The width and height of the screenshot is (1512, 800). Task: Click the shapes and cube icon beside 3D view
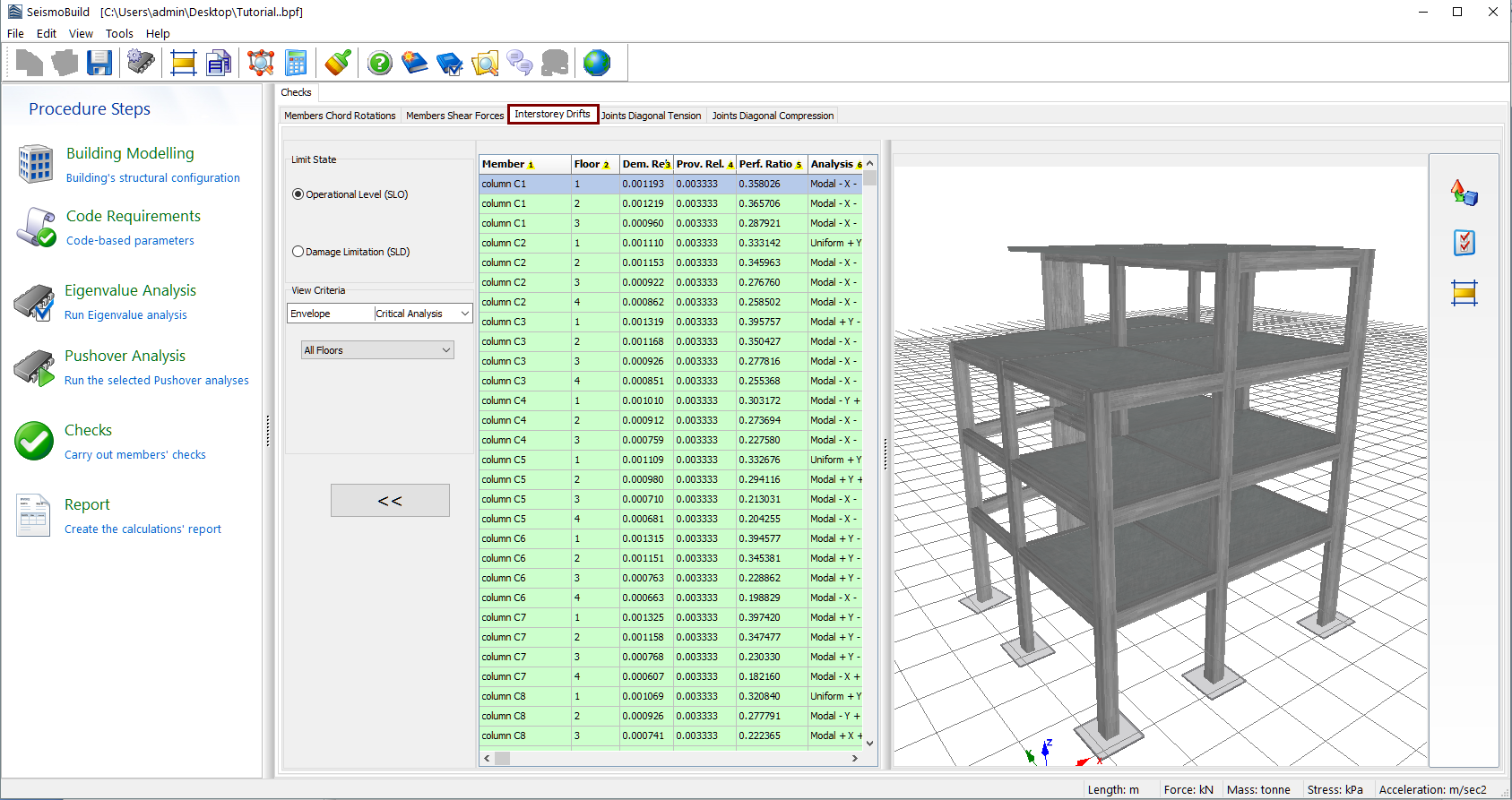[1464, 193]
